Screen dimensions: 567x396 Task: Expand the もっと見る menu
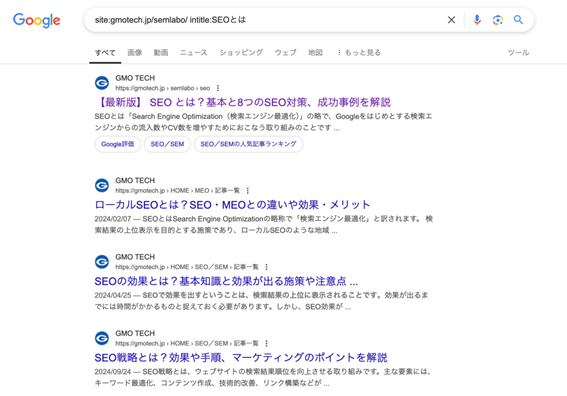pos(359,53)
